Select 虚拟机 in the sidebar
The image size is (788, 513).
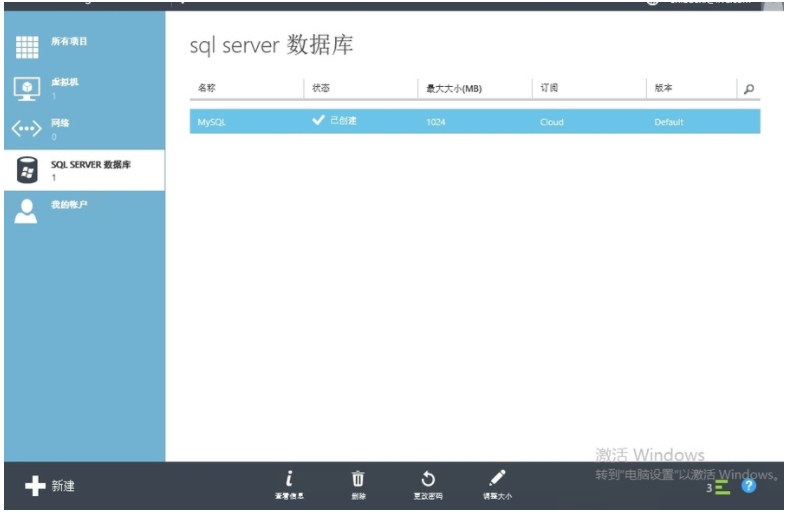coord(84,89)
